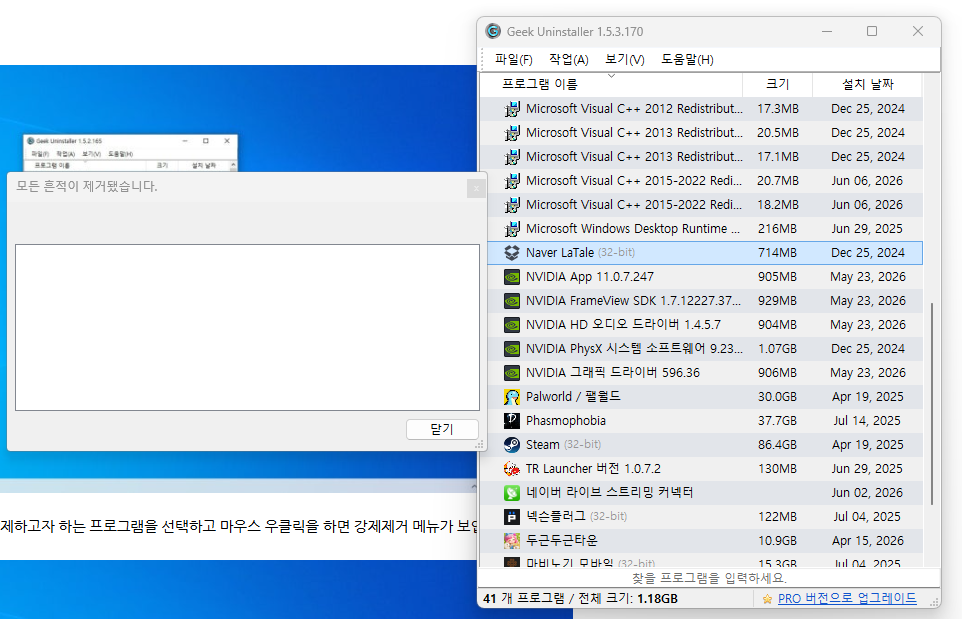Click the 닫기 button in the dialog

pyautogui.click(x=442, y=429)
